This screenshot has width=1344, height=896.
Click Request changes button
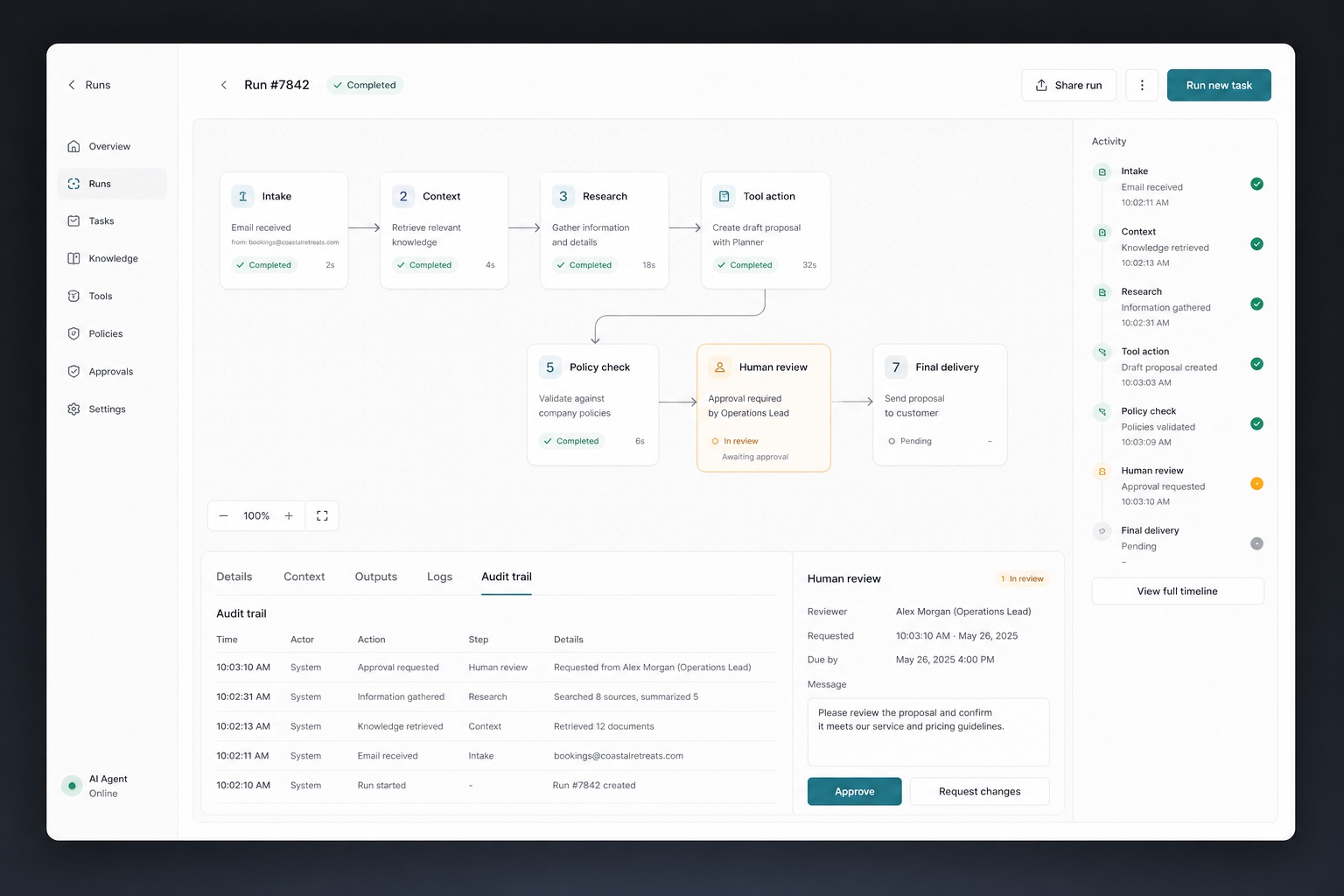979,791
